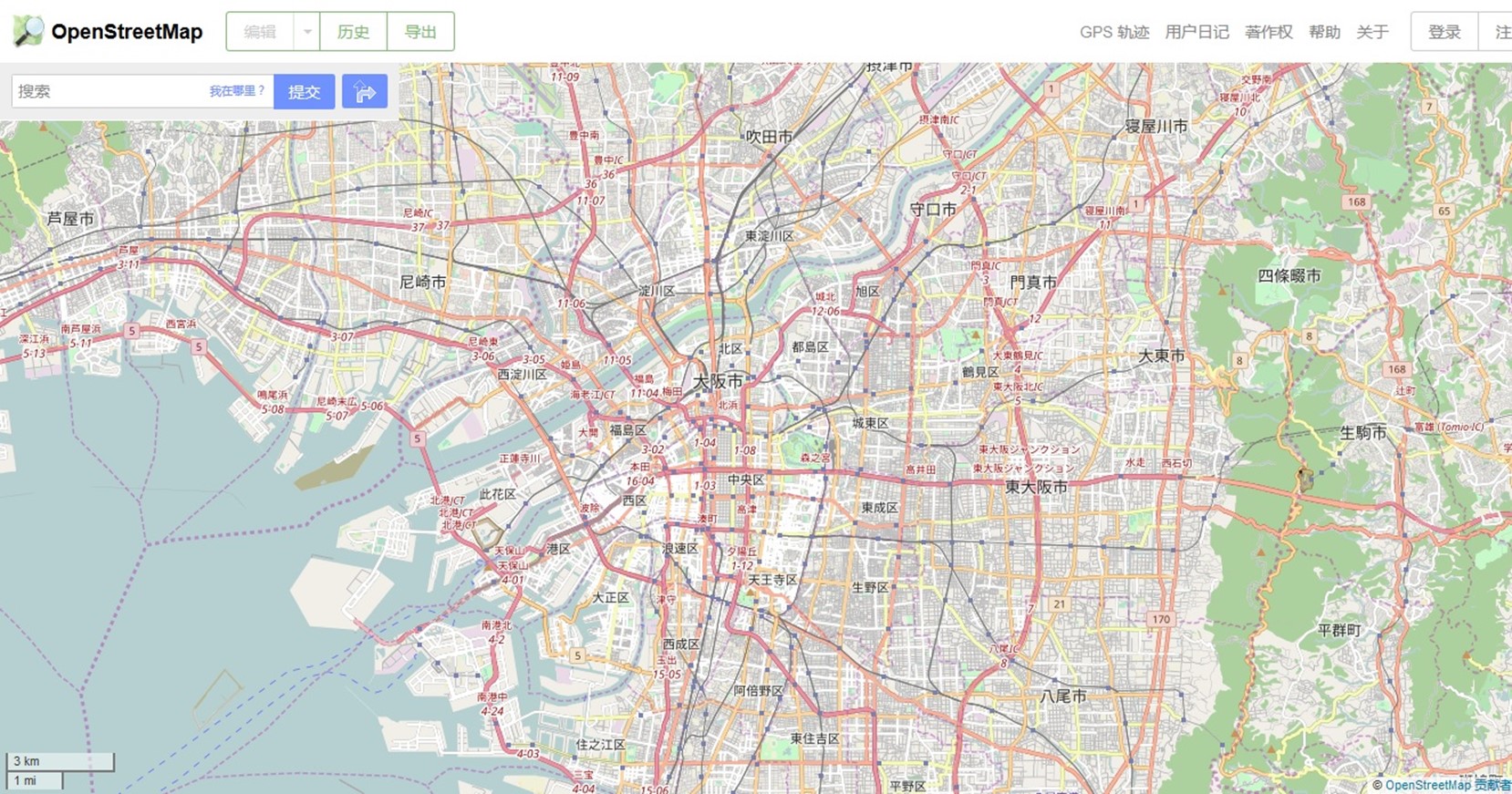1512x794 pixels.
Task: Click the 四條畷市 city label
Action: (x=1289, y=275)
